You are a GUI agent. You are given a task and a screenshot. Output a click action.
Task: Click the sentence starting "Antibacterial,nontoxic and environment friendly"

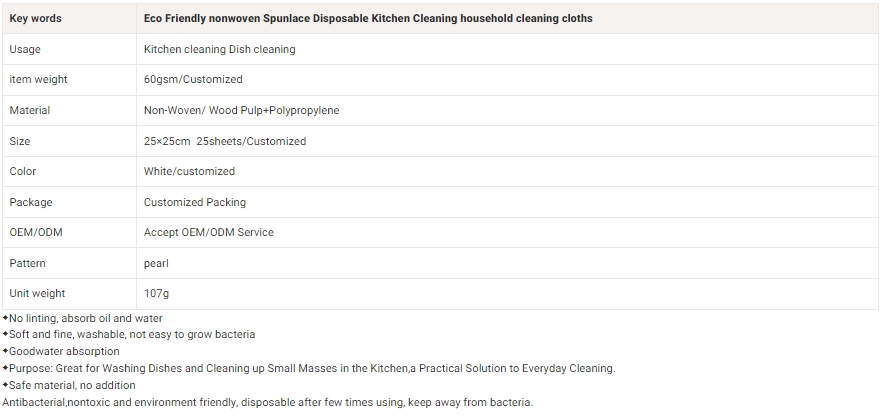[268, 402]
